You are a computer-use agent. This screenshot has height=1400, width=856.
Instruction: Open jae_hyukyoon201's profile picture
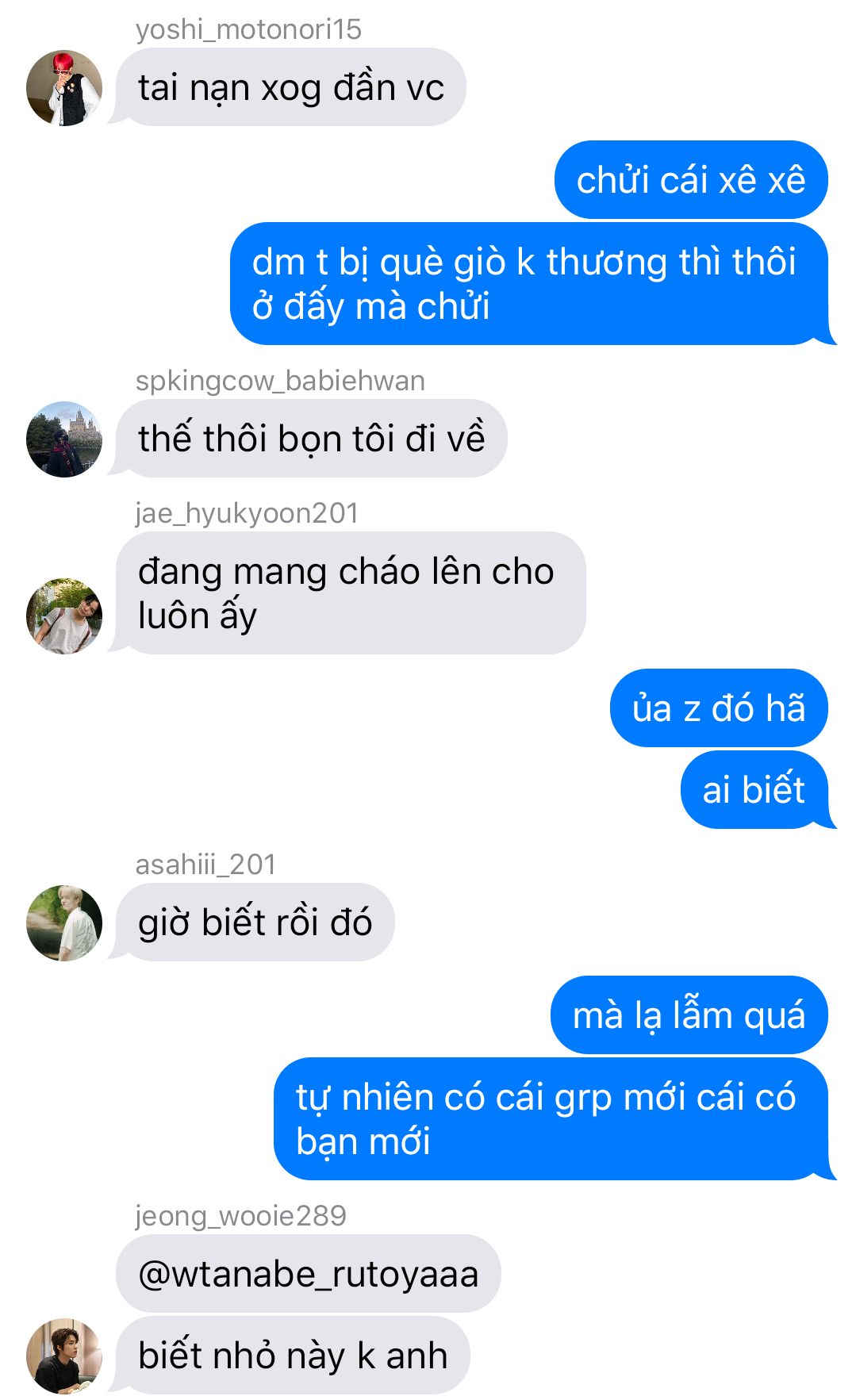pos(64,616)
